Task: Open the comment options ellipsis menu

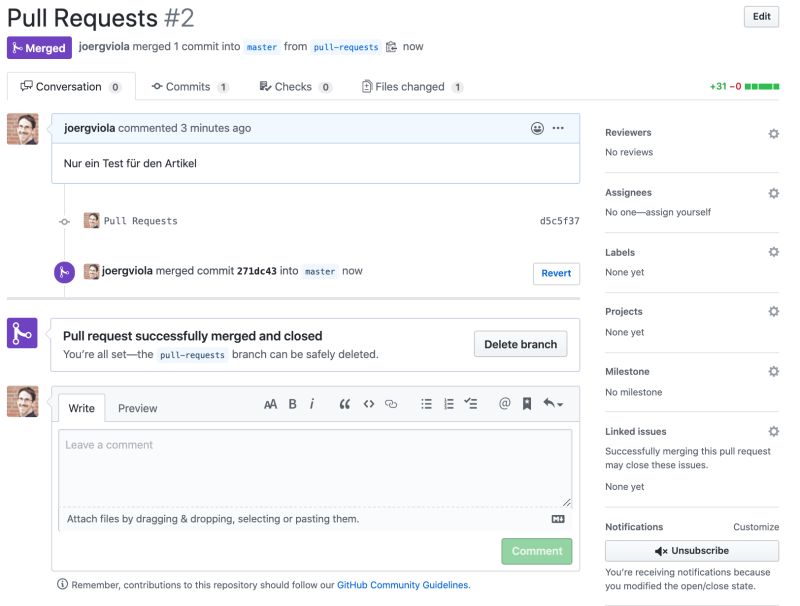Action: (558, 128)
